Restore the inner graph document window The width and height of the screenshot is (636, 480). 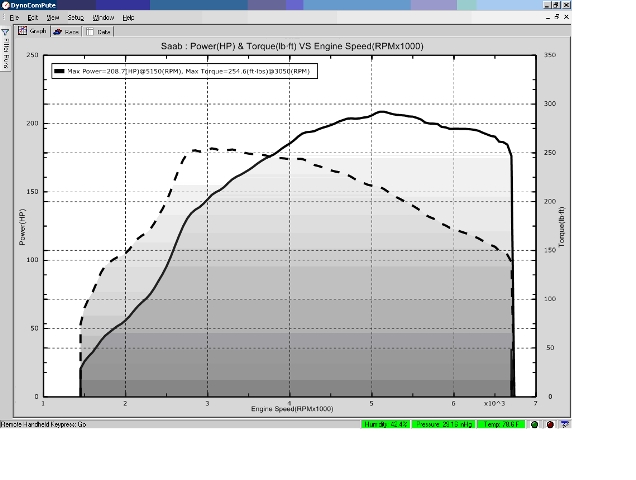[x=556, y=17]
